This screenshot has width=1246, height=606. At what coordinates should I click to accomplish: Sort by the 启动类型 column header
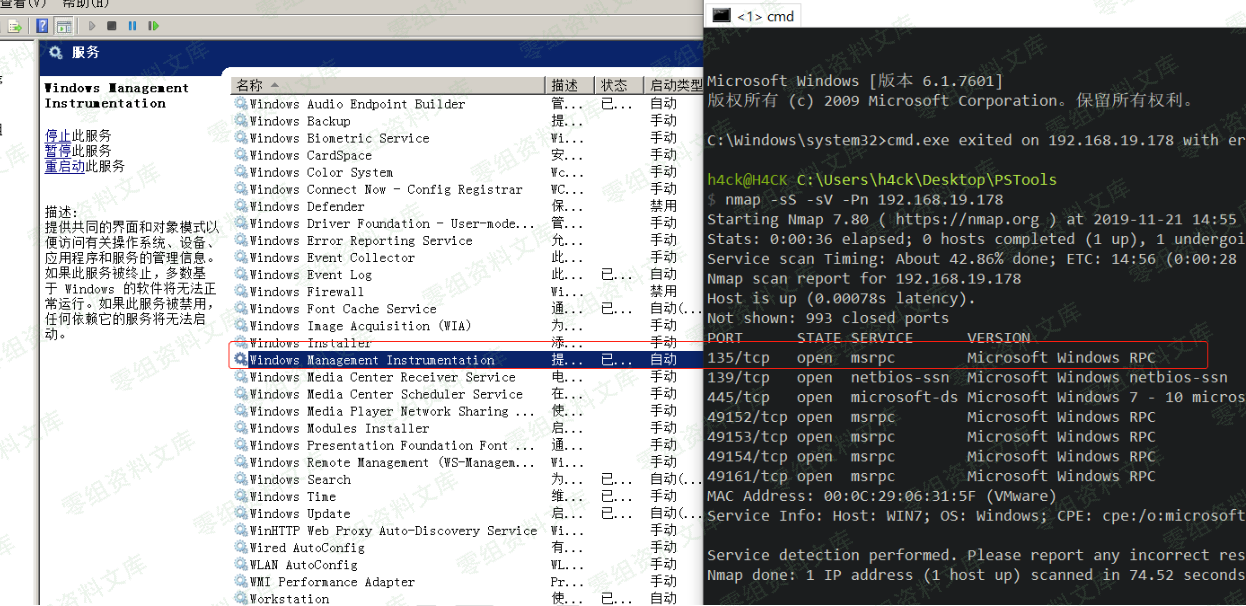(x=675, y=86)
